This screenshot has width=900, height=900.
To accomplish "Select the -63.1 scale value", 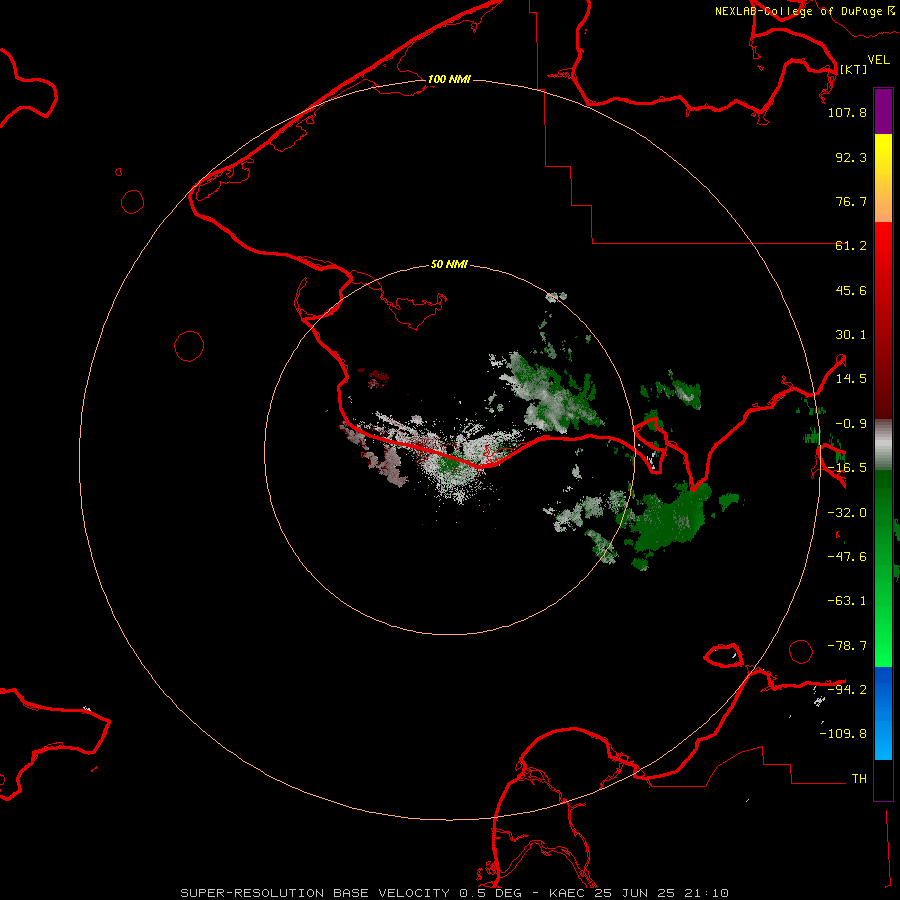I will click(847, 601).
